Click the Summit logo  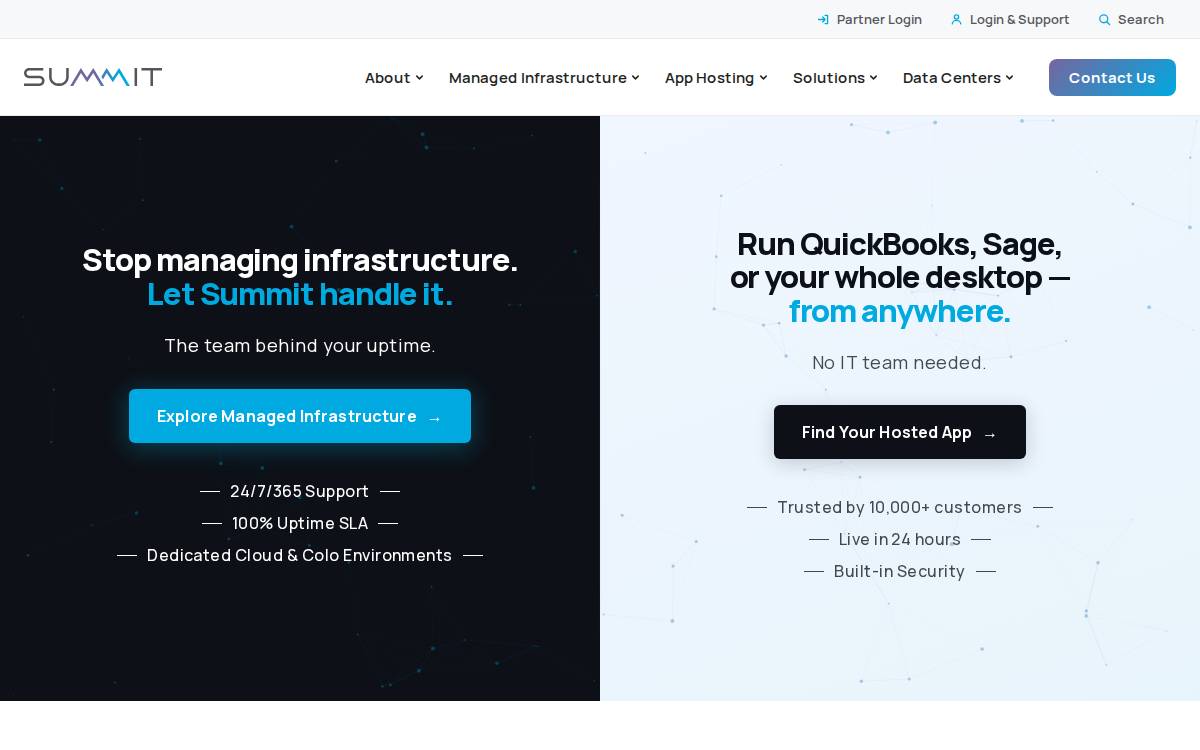(93, 77)
